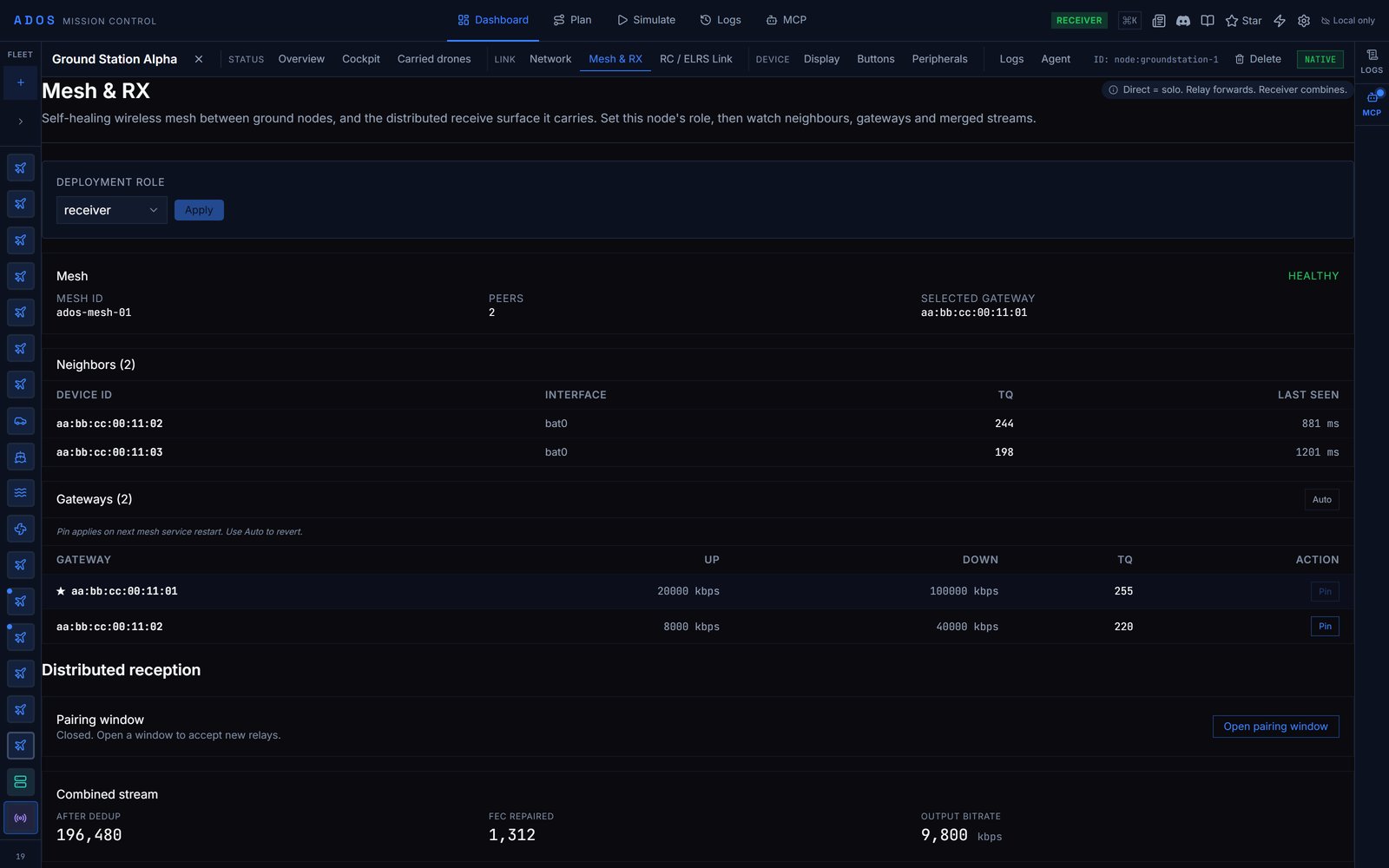Viewport: 1389px width, 868px height.
Task: Open the Peripherals tab
Action: coord(939,59)
